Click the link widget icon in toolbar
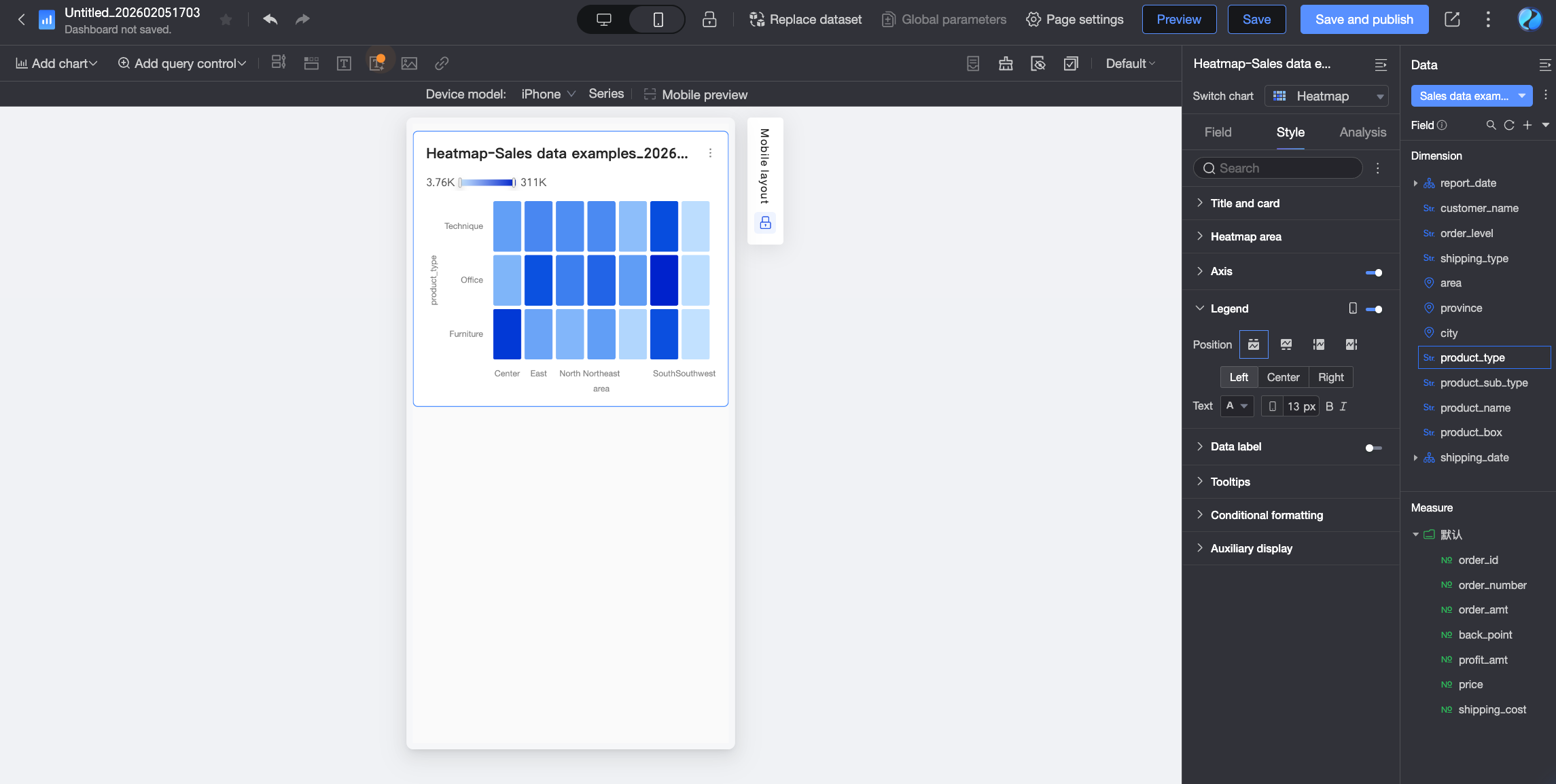This screenshot has height=784, width=1556. (x=442, y=63)
